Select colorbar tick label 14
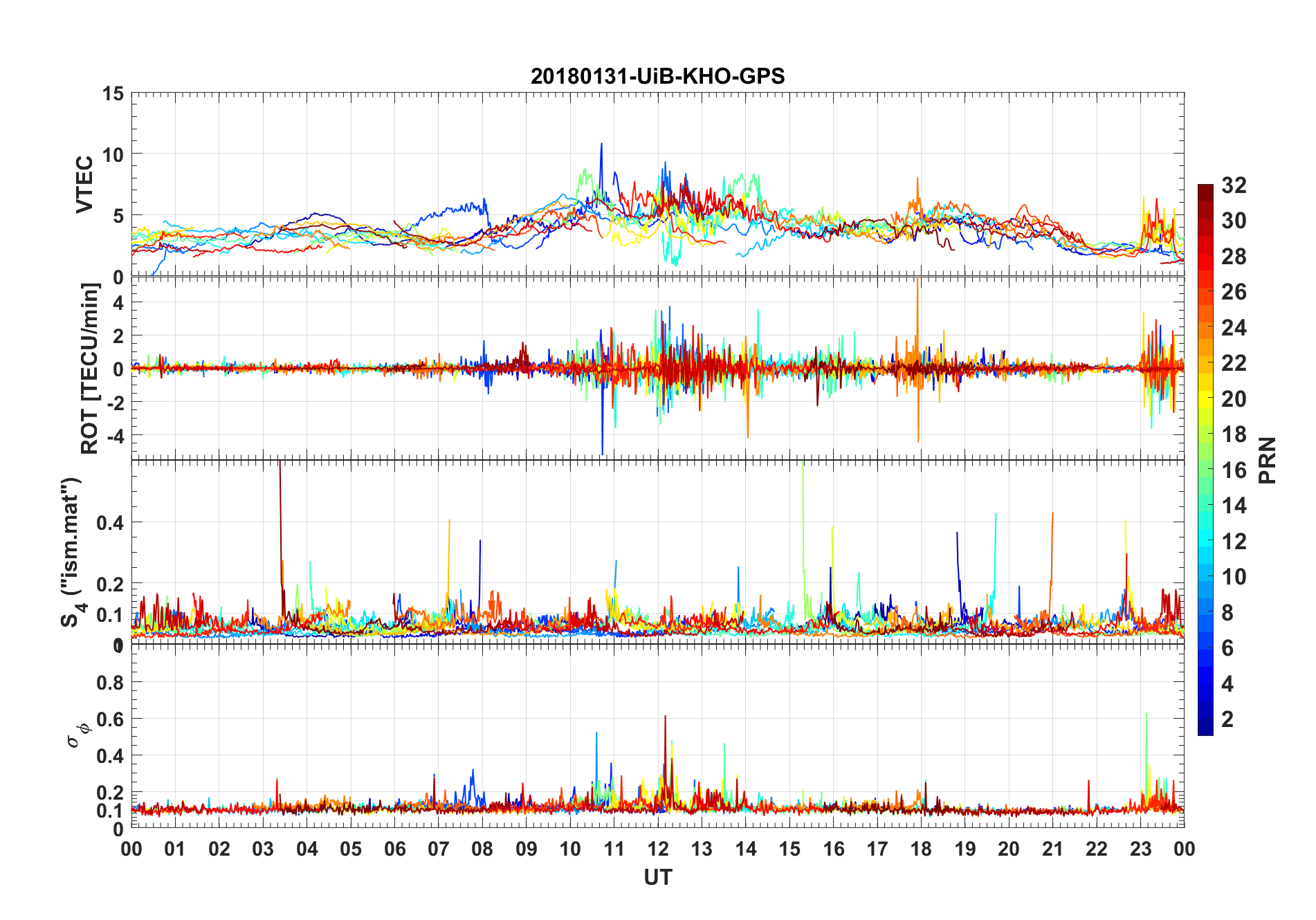 point(1234,506)
